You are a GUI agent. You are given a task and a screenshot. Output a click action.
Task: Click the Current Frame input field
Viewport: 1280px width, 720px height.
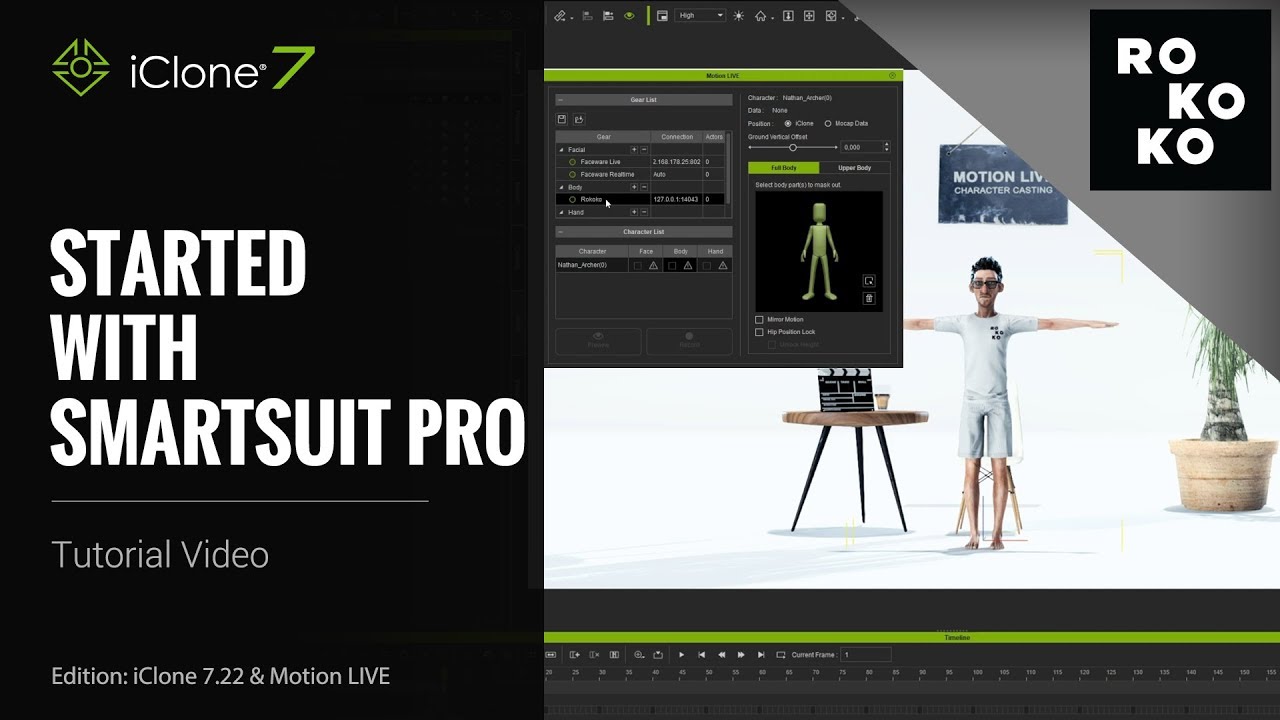866,655
